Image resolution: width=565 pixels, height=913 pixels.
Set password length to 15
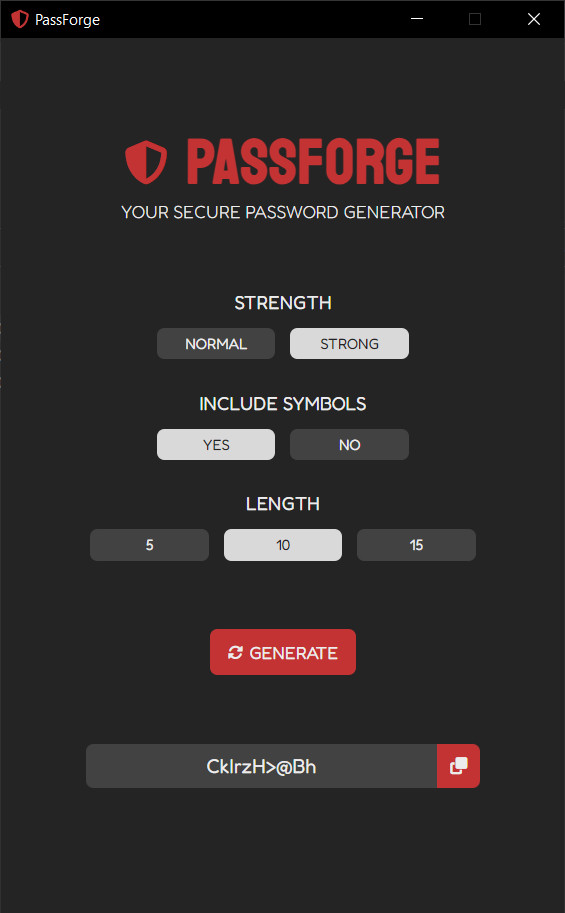pos(416,545)
